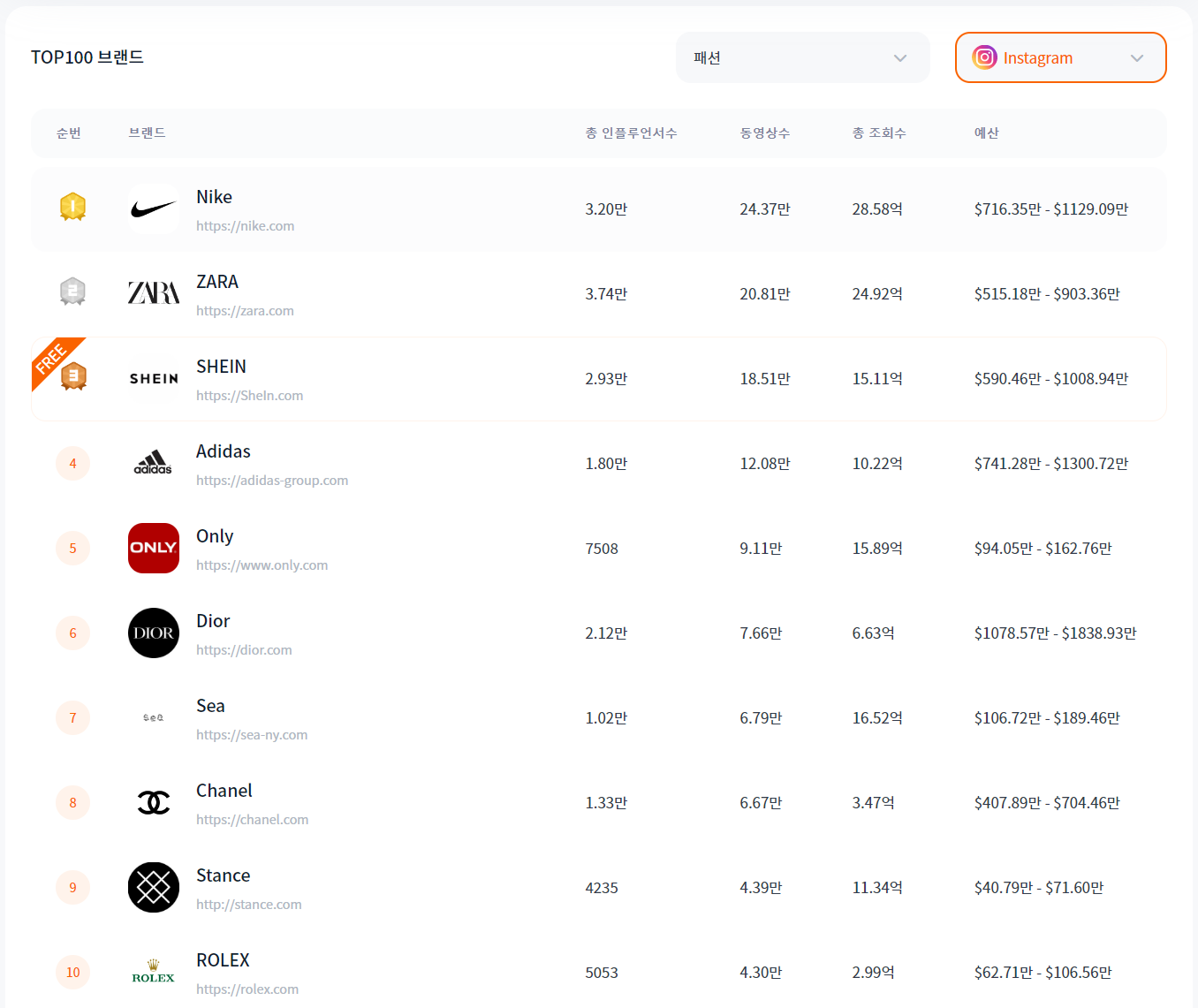
Task: Click the Dior brand name
Action: pyautogui.click(x=213, y=621)
